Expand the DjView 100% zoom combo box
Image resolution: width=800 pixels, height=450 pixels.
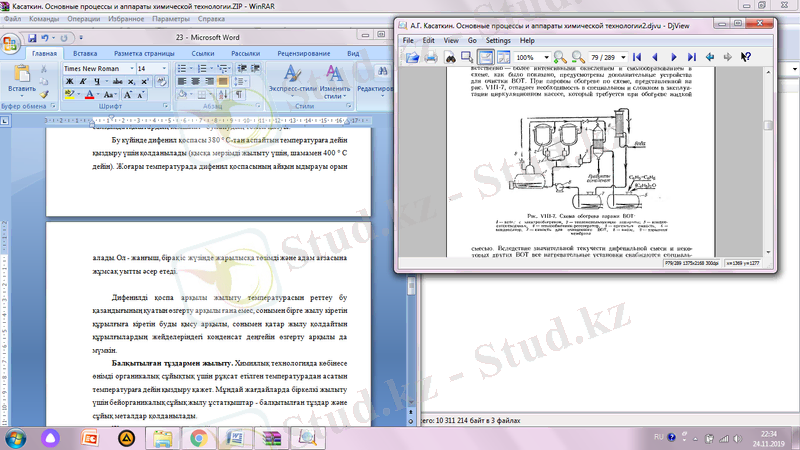[x=546, y=57]
